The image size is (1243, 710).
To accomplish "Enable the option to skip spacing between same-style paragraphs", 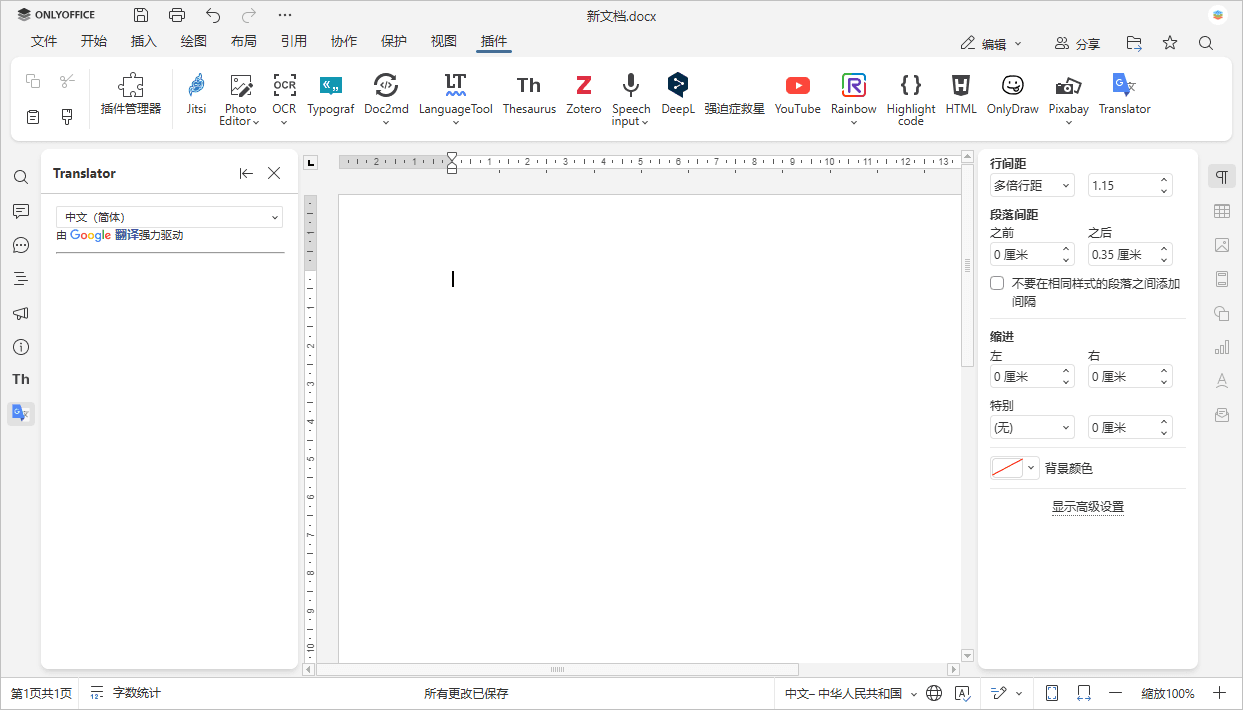I will coord(997,282).
